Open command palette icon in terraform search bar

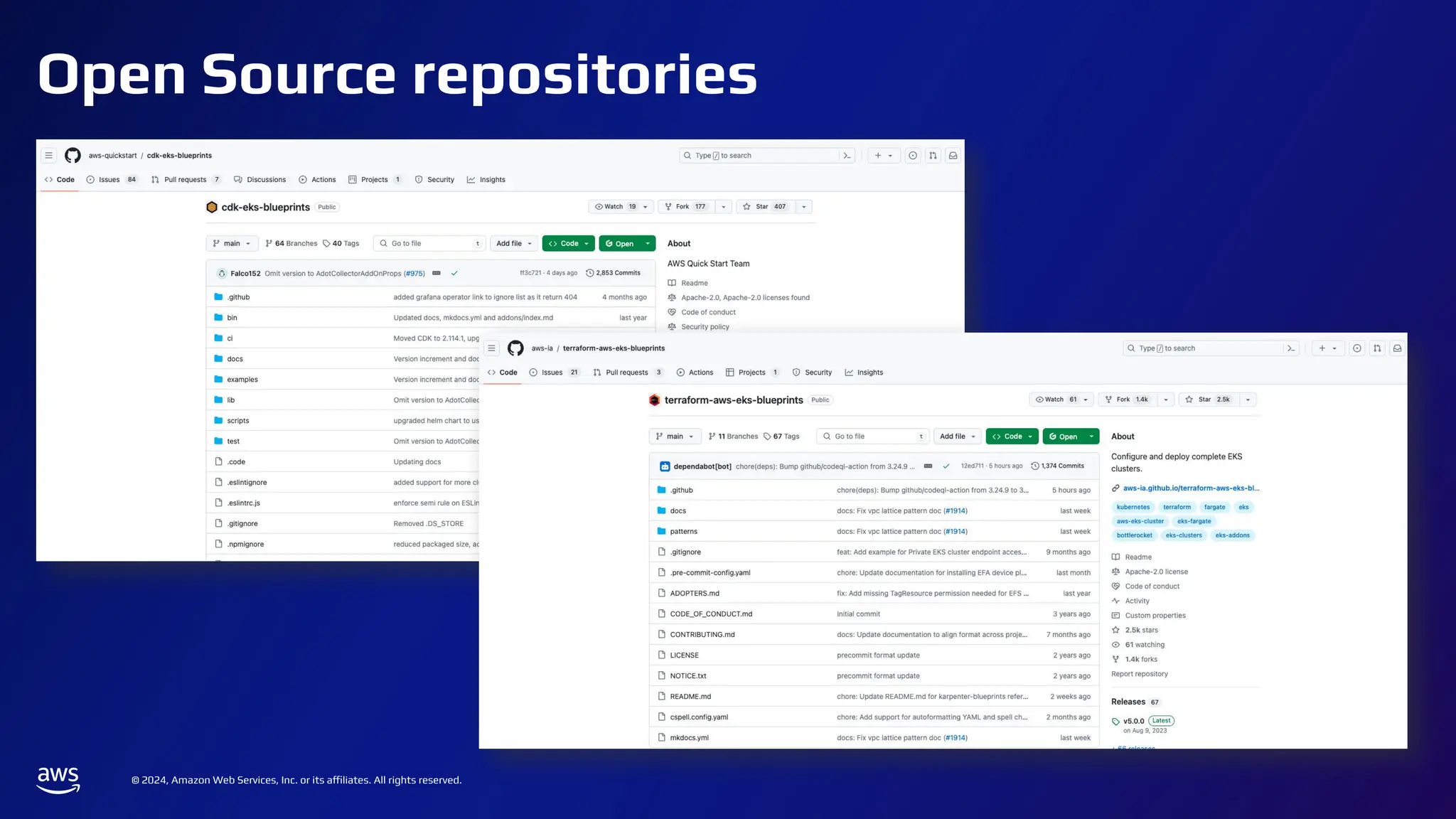pyautogui.click(x=1291, y=348)
